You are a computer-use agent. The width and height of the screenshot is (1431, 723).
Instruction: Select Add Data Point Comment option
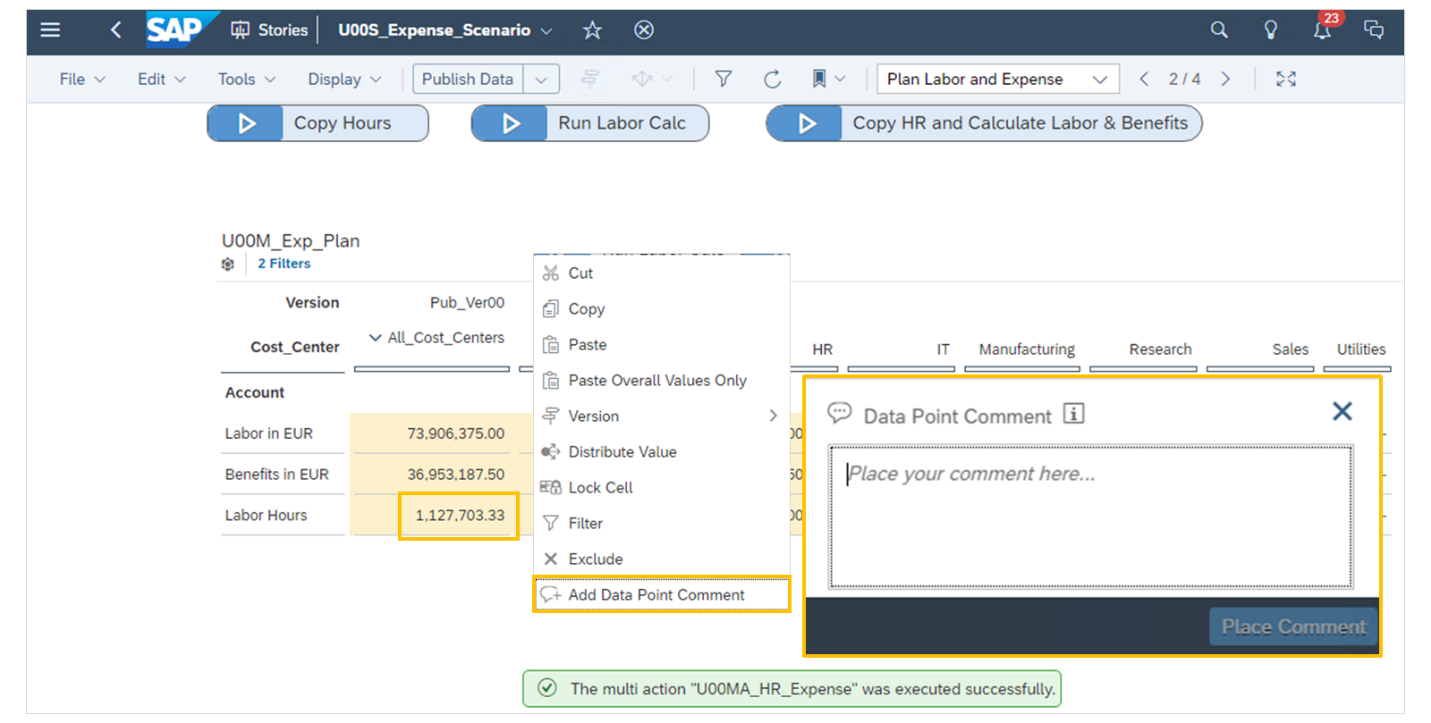click(656, 595)
